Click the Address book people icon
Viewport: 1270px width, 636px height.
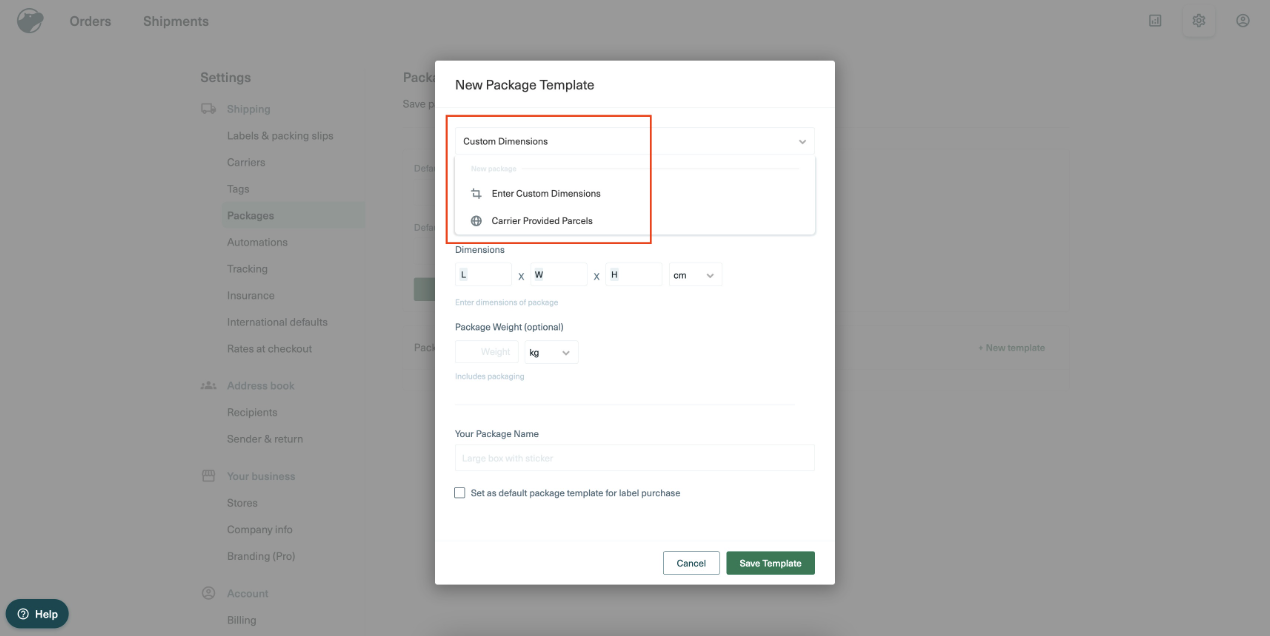coord(208,386)
